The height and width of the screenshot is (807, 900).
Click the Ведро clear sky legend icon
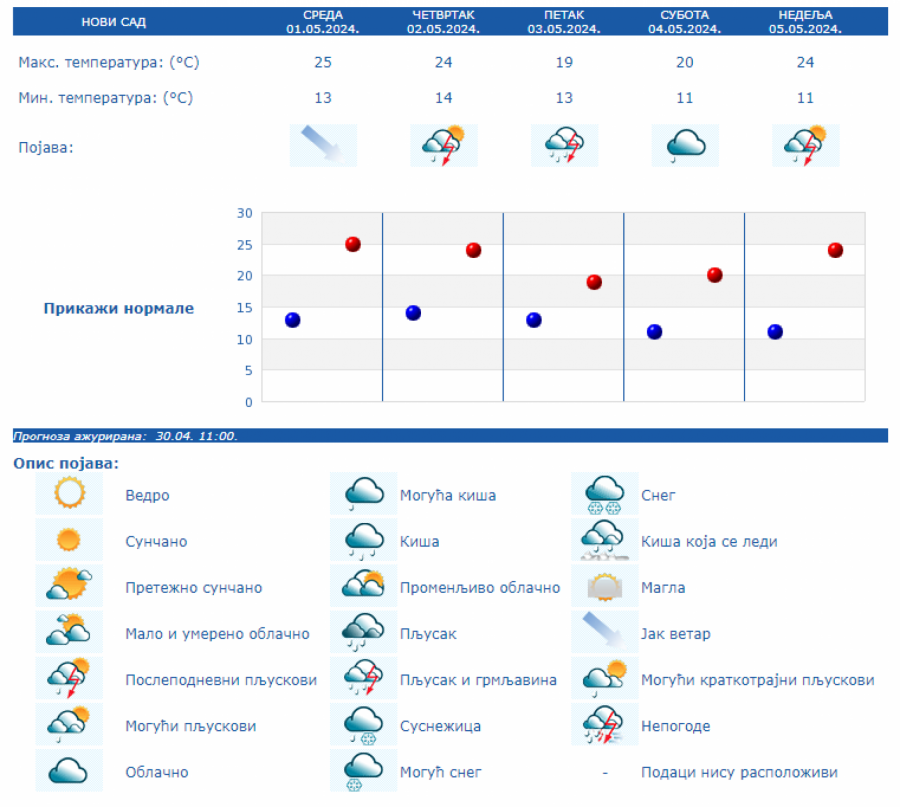coord(69,494)
